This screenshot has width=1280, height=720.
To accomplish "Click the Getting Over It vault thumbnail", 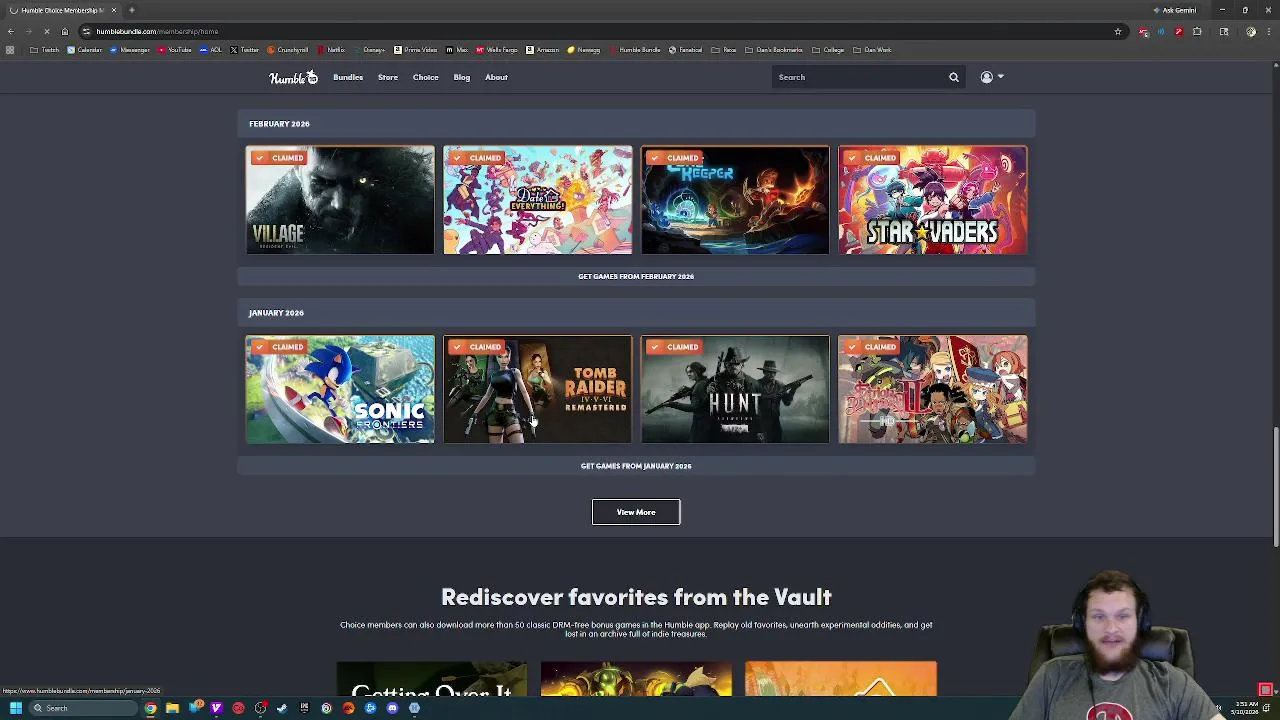I will click(x=432, y=679).
